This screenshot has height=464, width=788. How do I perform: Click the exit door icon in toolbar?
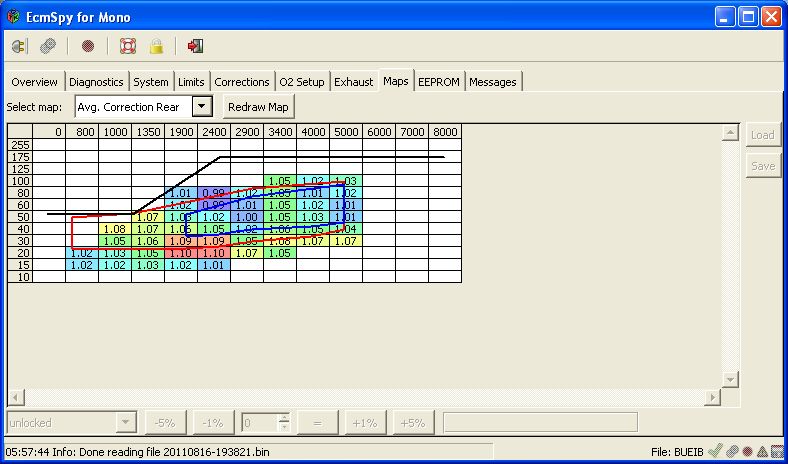click(196, 46)
